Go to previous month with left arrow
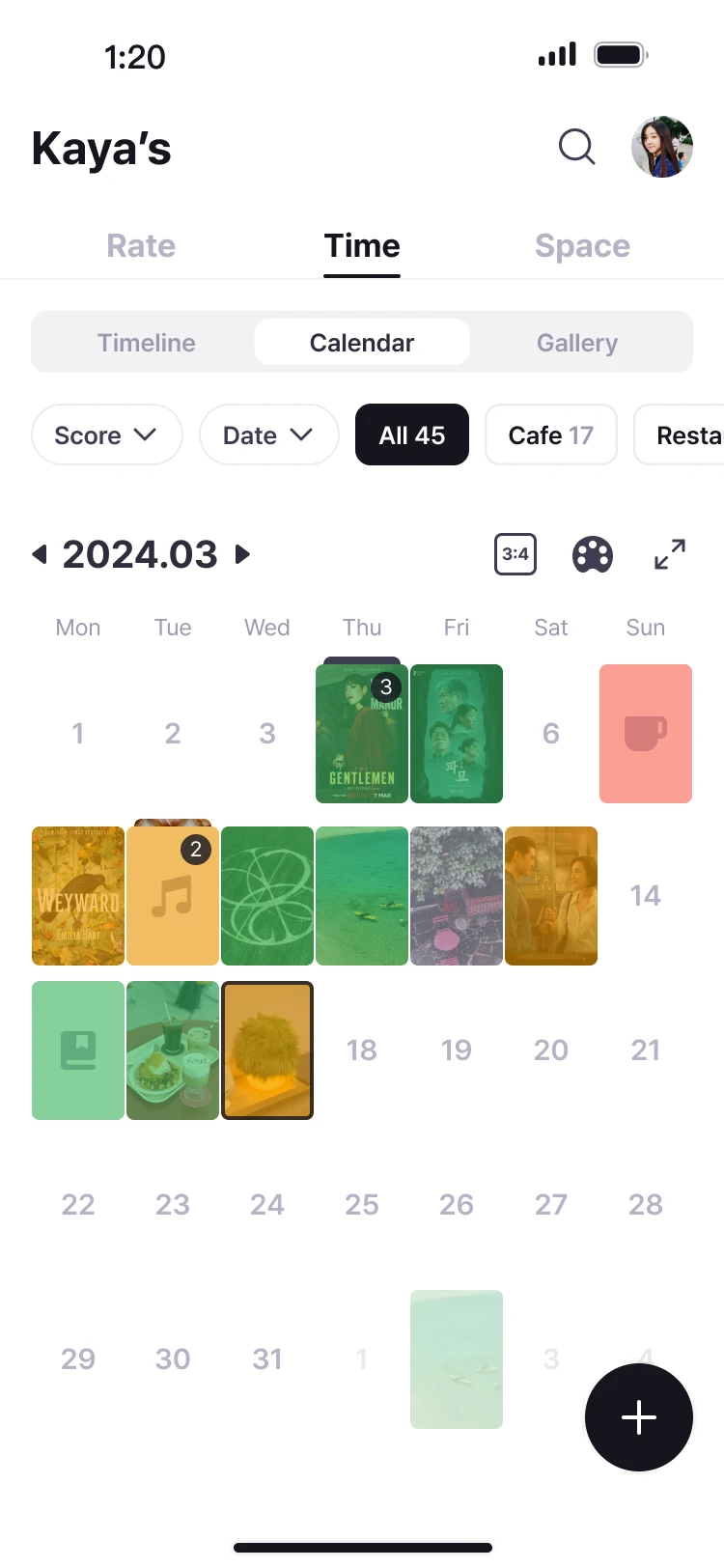Screen dimensions: 724x1568 (40, 554)
